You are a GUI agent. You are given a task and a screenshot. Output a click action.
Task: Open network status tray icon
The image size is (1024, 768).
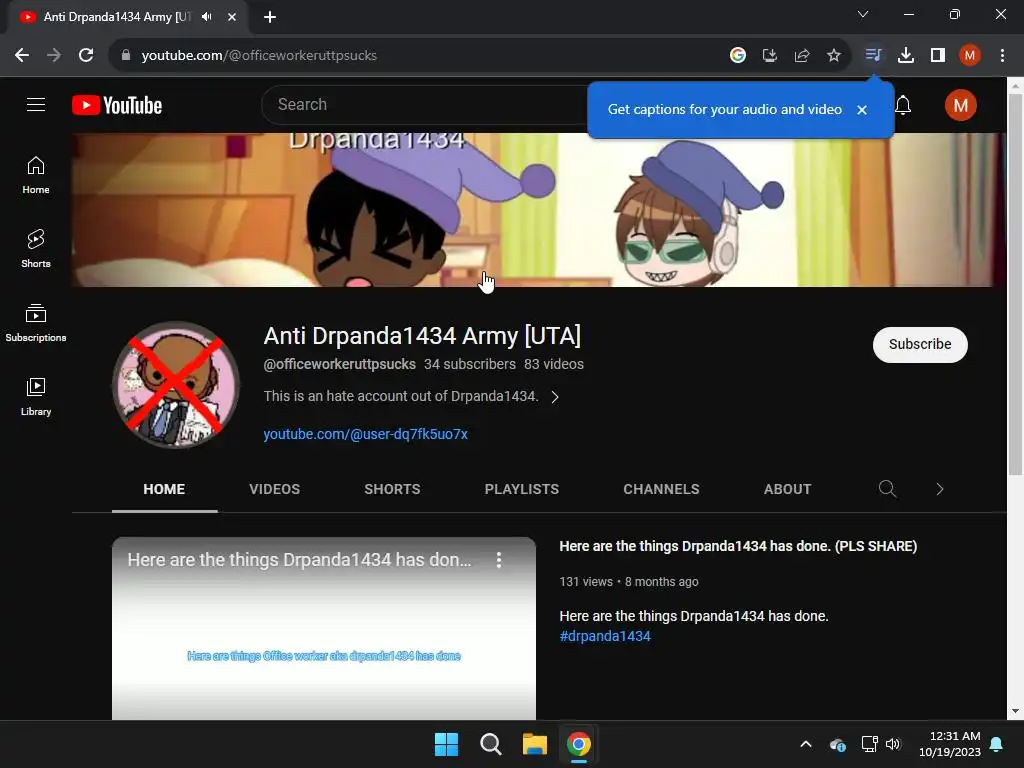point(869,744)
